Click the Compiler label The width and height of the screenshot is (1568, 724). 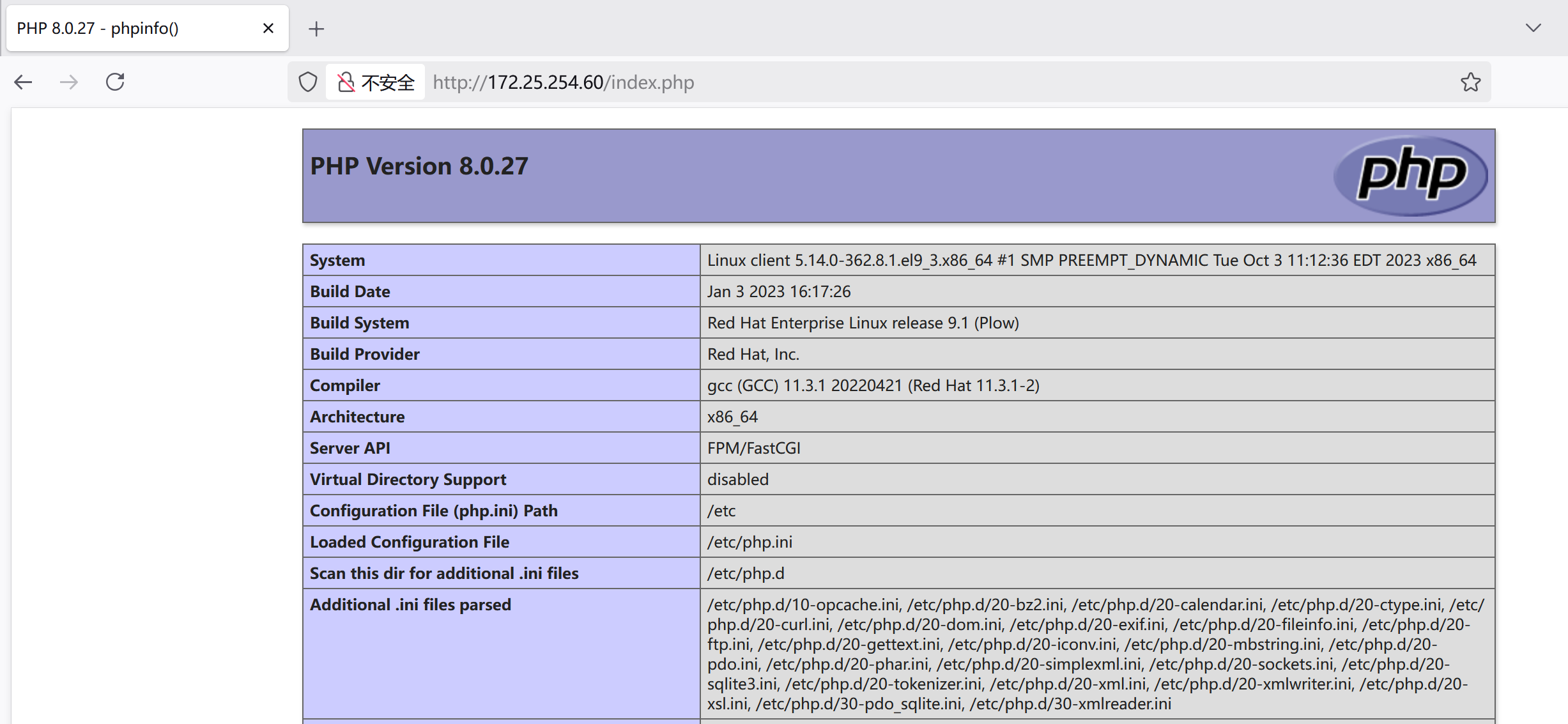(345, 385)
